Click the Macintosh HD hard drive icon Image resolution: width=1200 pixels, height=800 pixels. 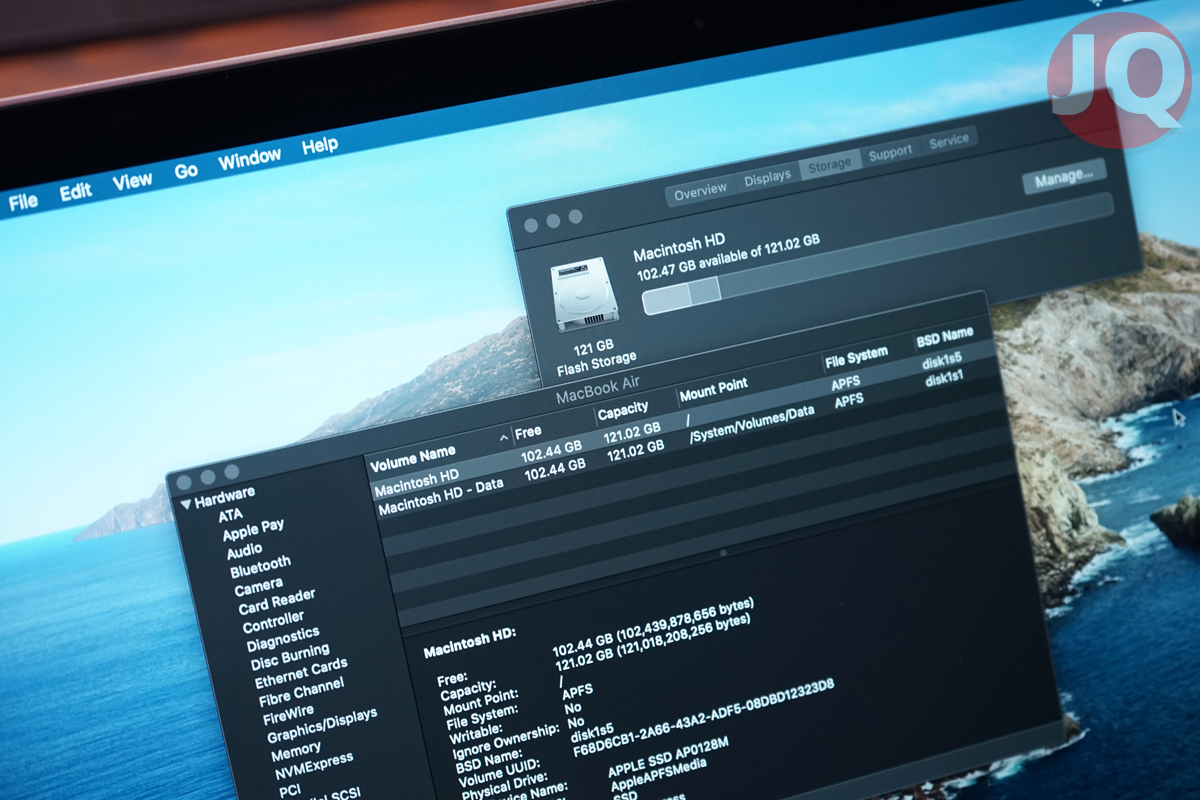point(585,295)
